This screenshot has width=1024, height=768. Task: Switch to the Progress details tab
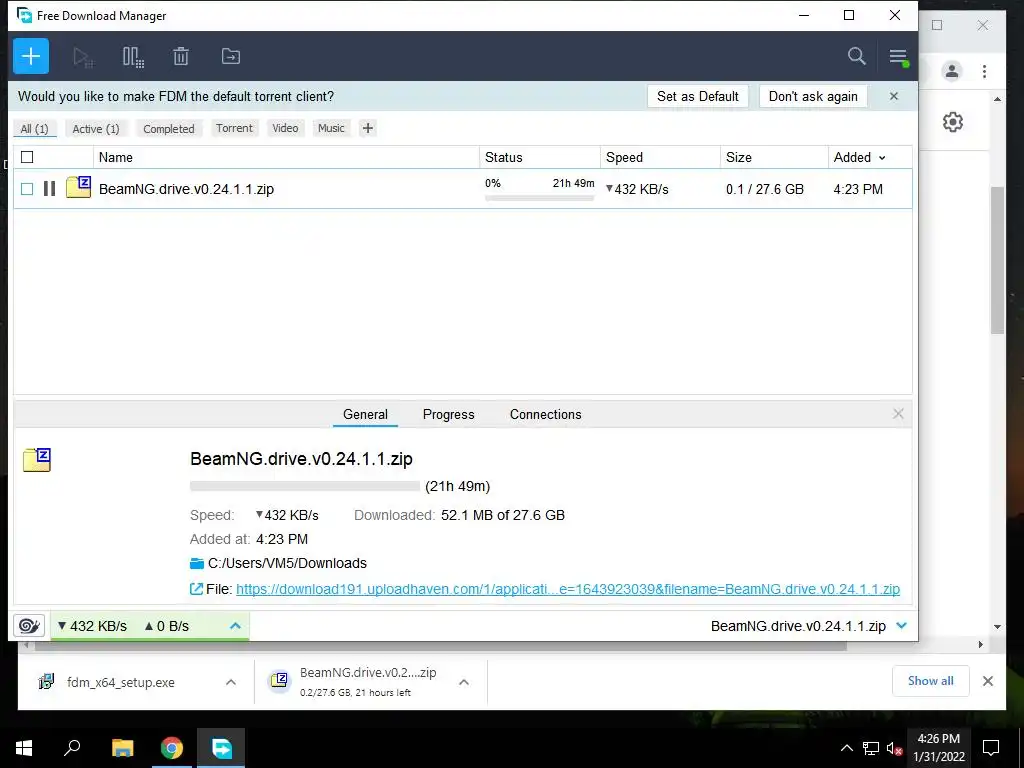(449, 414)
